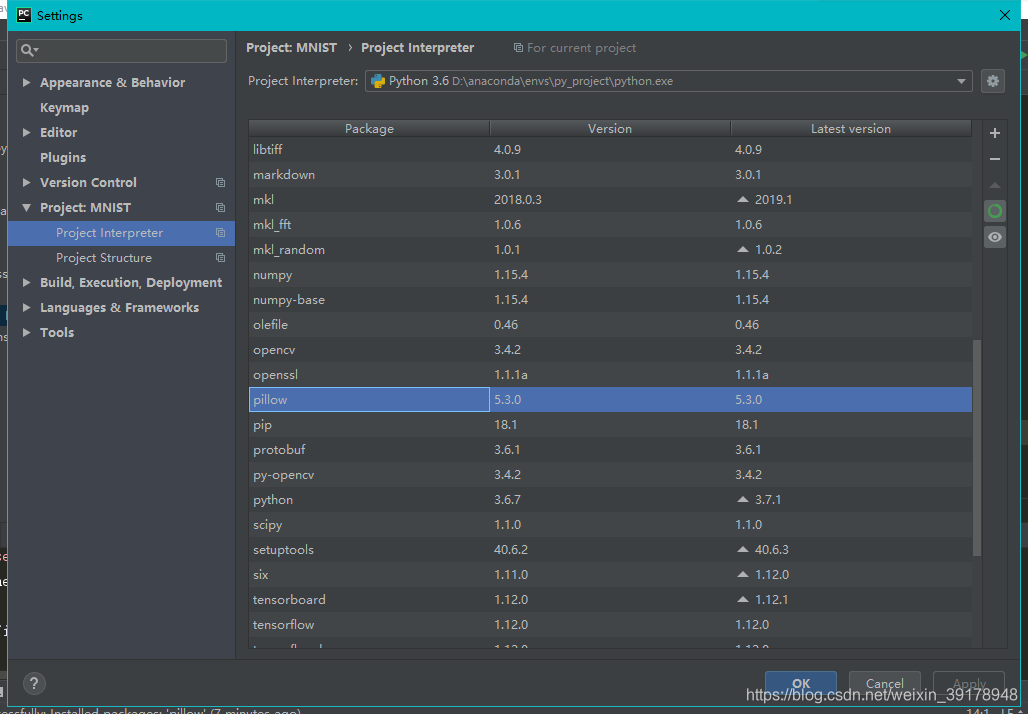Select the openssl package row
The height and width of the screenshot is (714, 1028).
[x=610, y=374]
